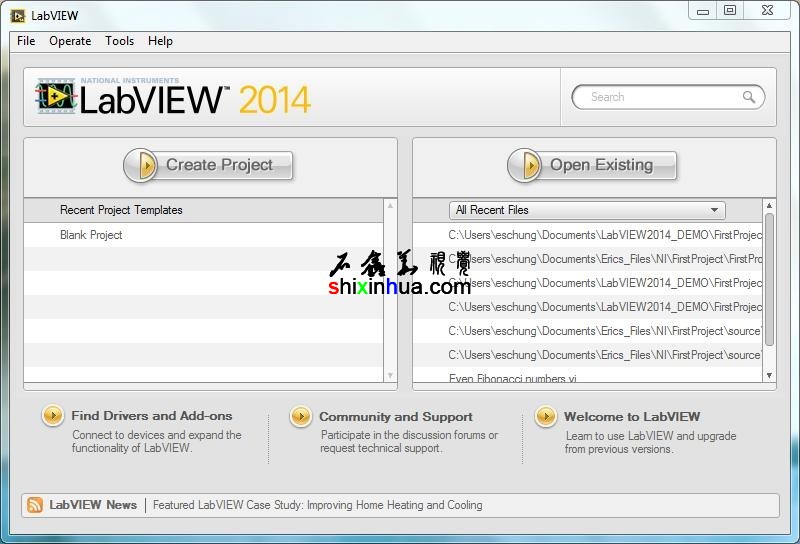Open the Operate menu
The height and width of the screenshot is (544, 800).
[70, 41]
